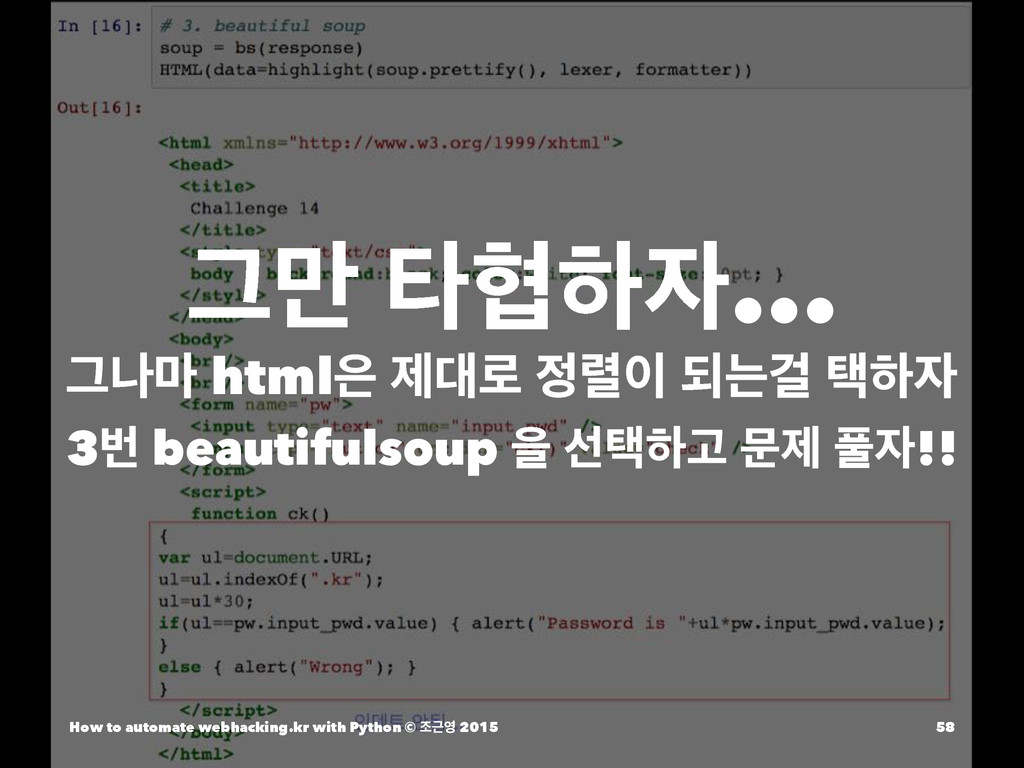1024x768 pixels.
Task: Click the 'soup = bs(response)' code line
Action: click(x=261, y=48)
